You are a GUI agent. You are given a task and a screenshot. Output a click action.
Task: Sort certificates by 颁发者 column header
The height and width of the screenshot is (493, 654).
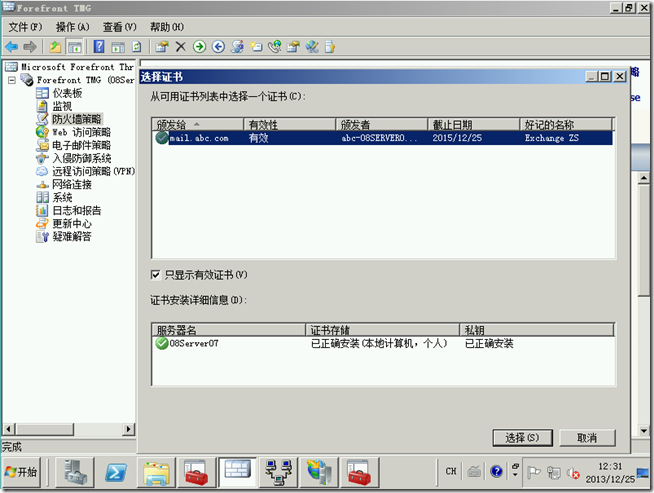[382, 124]
